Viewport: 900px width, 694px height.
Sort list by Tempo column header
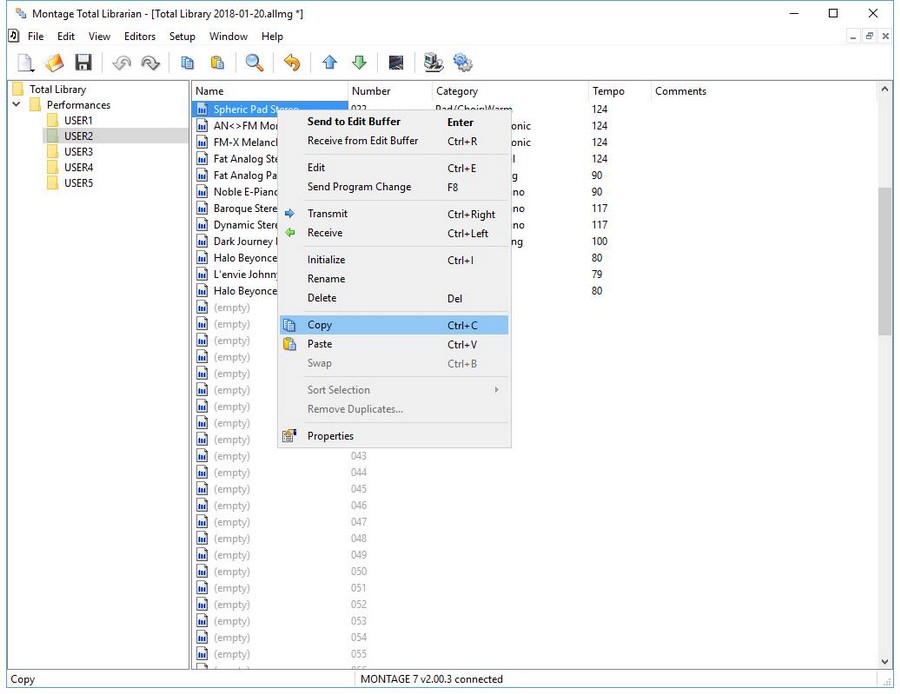(x=608, y=91)
